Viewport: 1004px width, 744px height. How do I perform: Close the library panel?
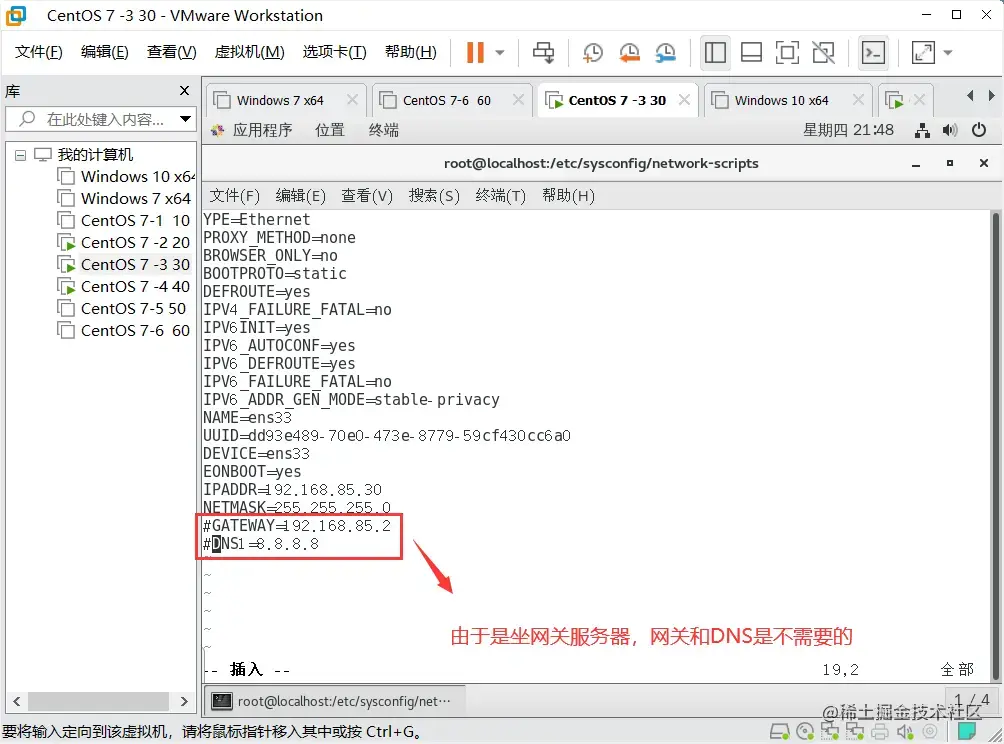pos(184,91)
